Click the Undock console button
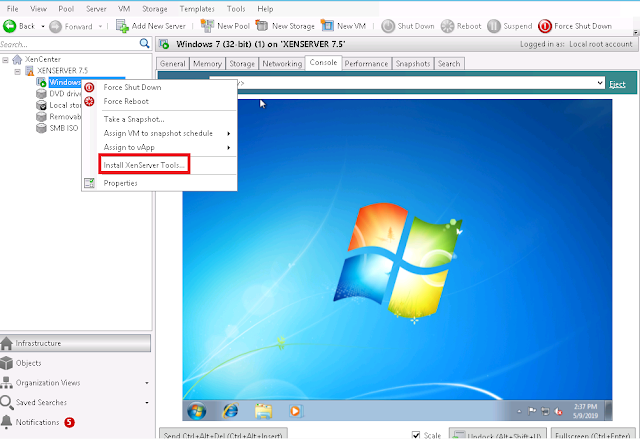The height and width of the screenshot is (439, 640). (498, 433)
